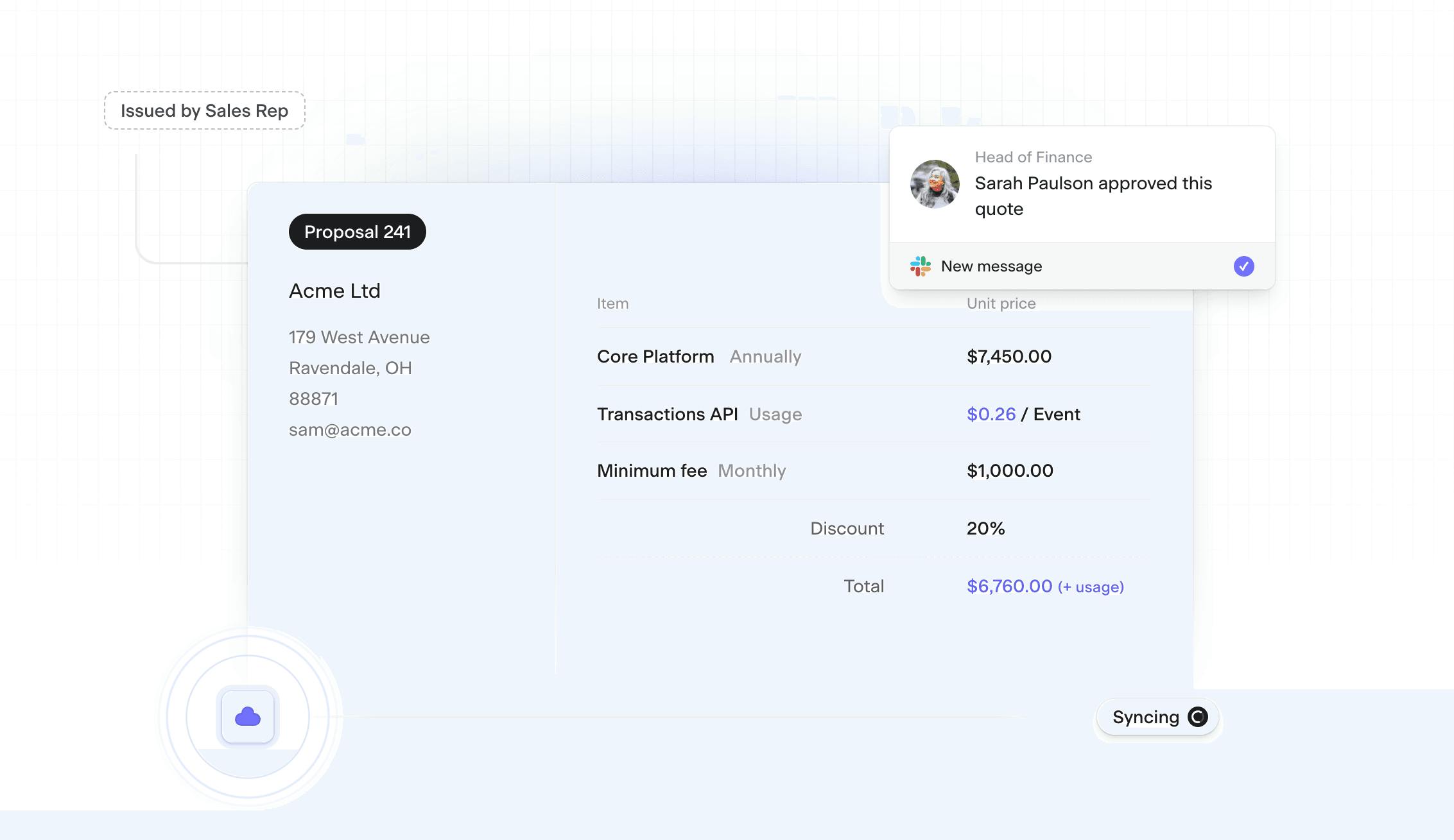Click the New message label
1454x840 pixels.
point(991,266)
